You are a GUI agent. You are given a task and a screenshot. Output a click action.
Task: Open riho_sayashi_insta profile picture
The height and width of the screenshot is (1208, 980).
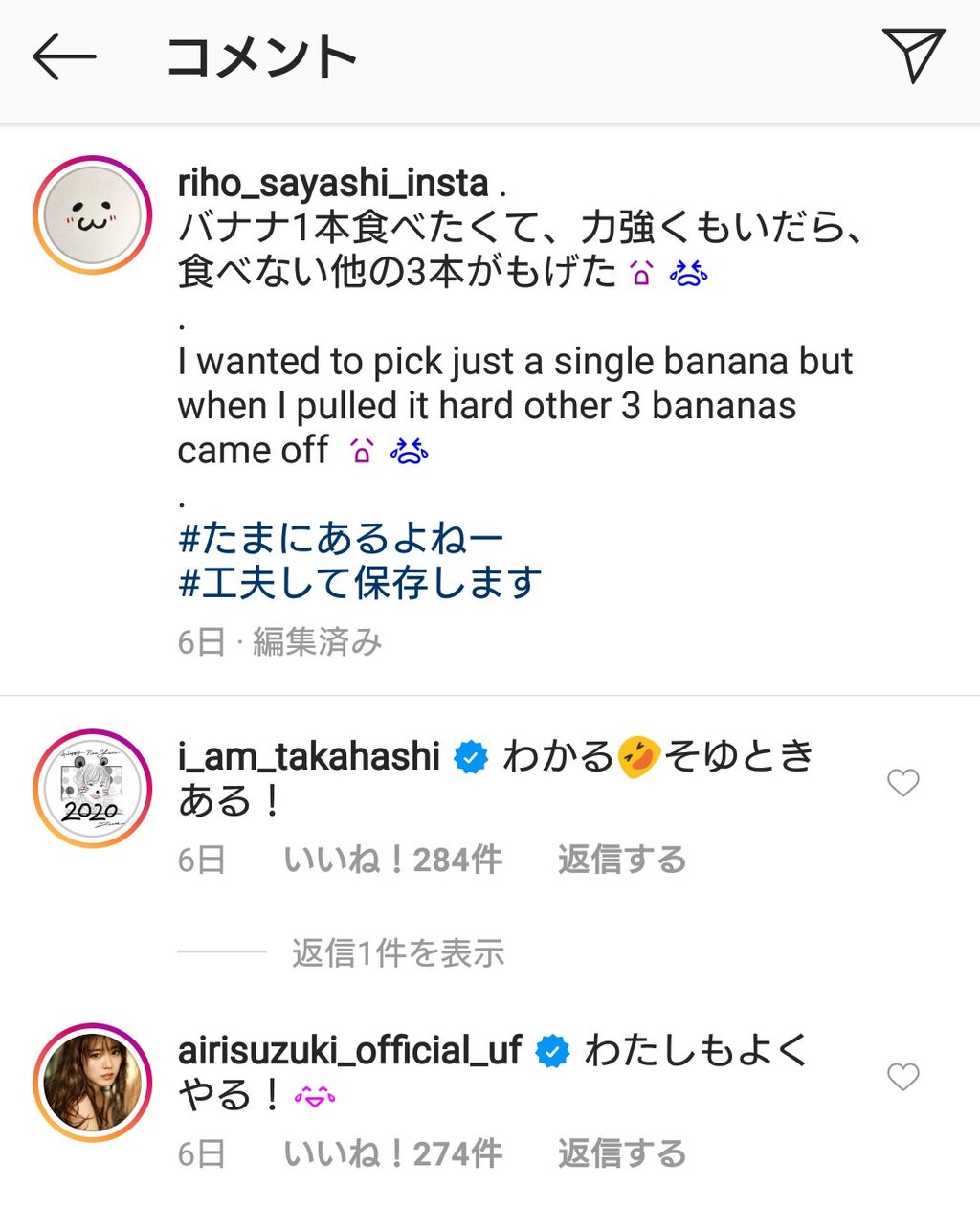point(93,215)
